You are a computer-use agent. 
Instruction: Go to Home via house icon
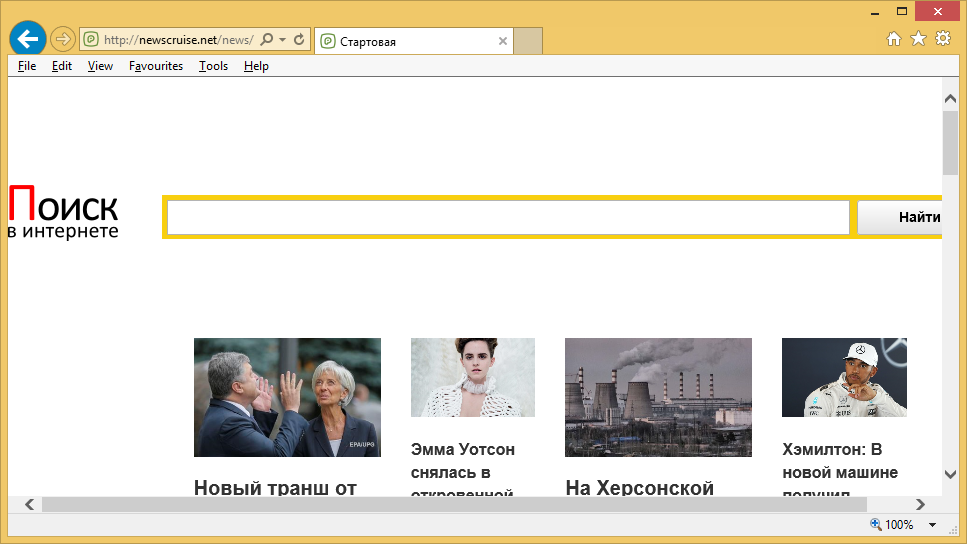tap(895, 39)
